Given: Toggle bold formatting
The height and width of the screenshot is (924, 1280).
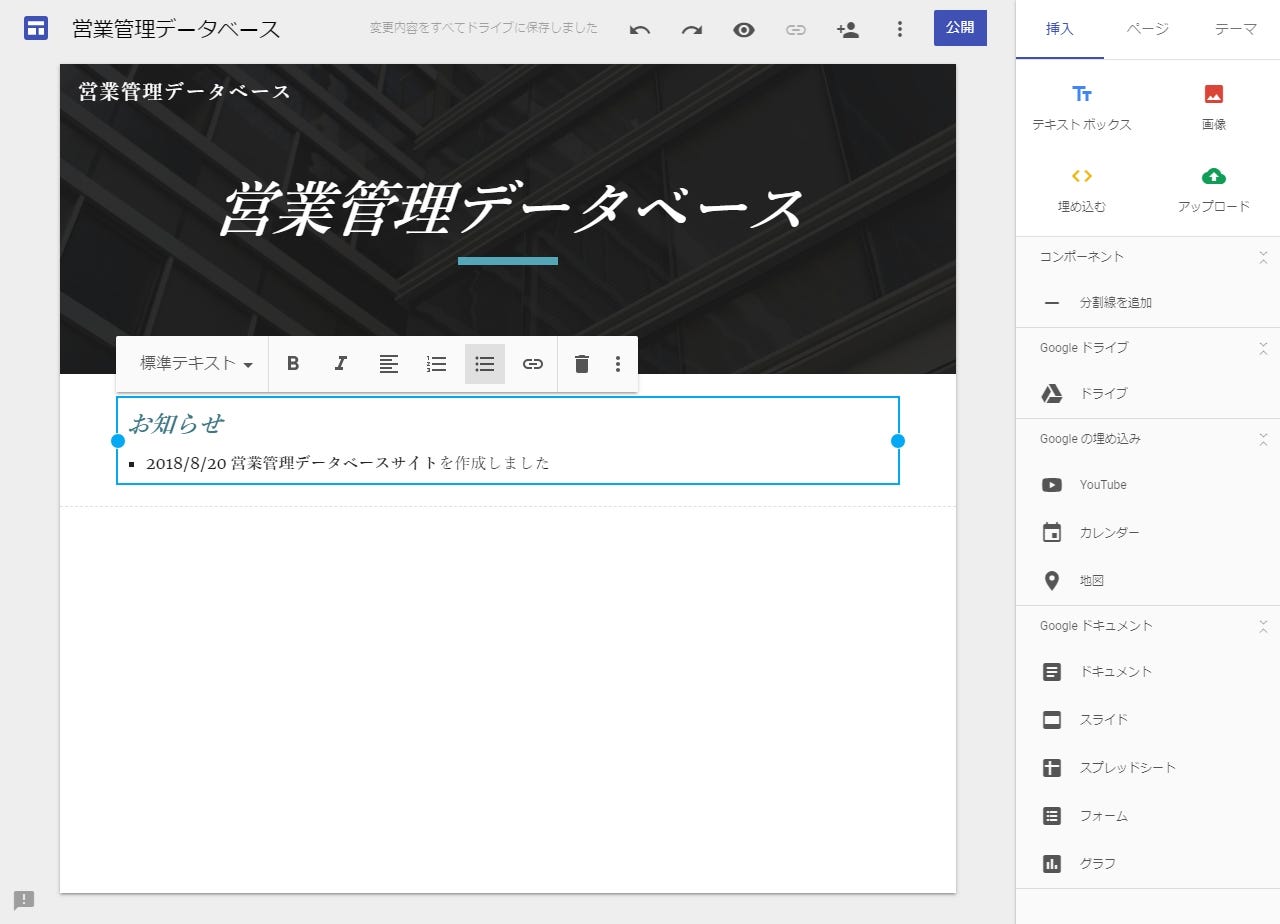Looking at the screenshot, I should (293, 364).
